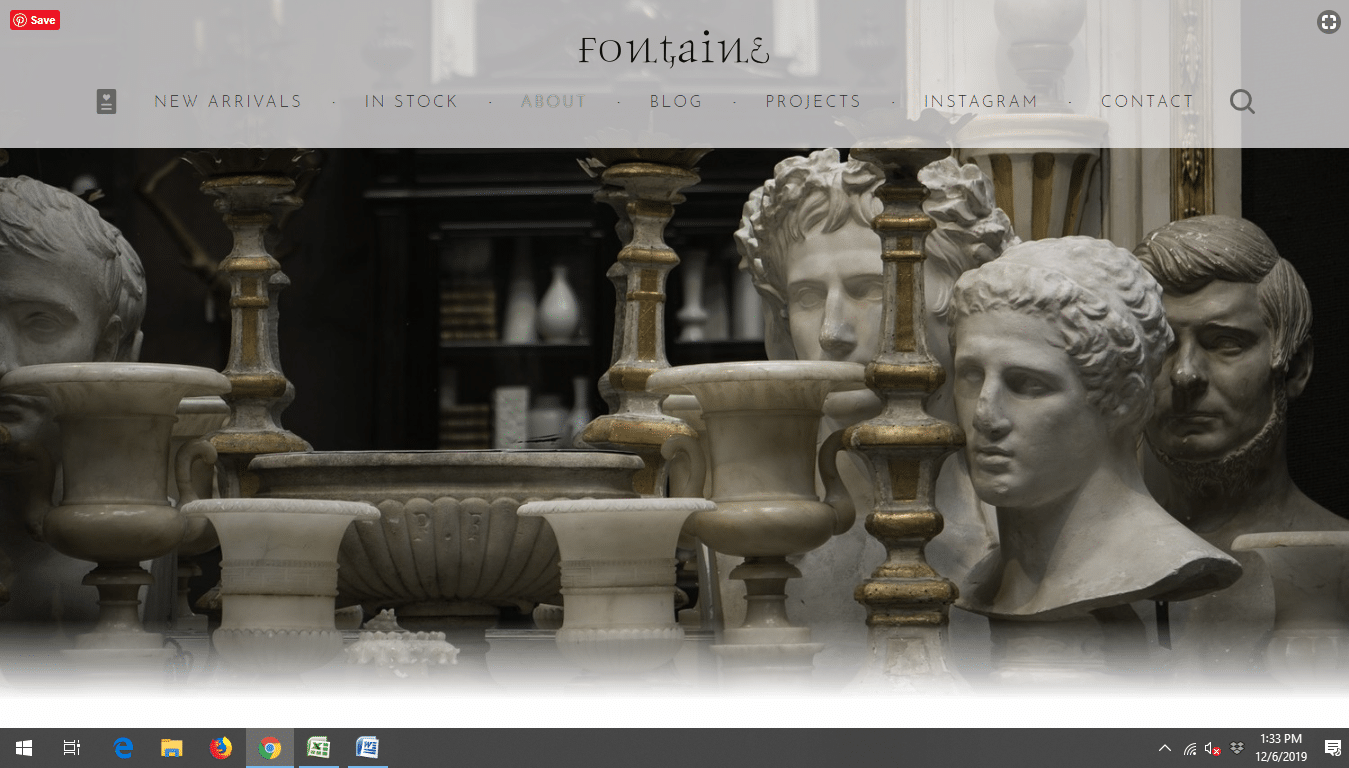This screenshot has width=1349, height=768.
Task: Switch to Excel on the taskbar
Action: pyautogui.click(x=319, y=748)
